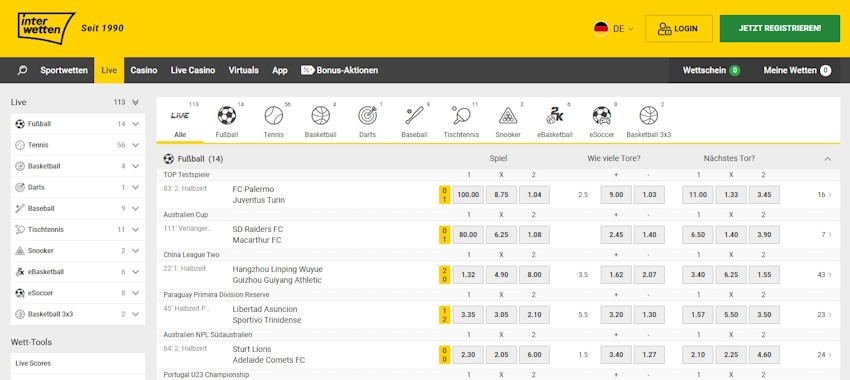Click the Australien Cup league header
The height and width of the screenshot is (380, 850).
click(186, 215)
